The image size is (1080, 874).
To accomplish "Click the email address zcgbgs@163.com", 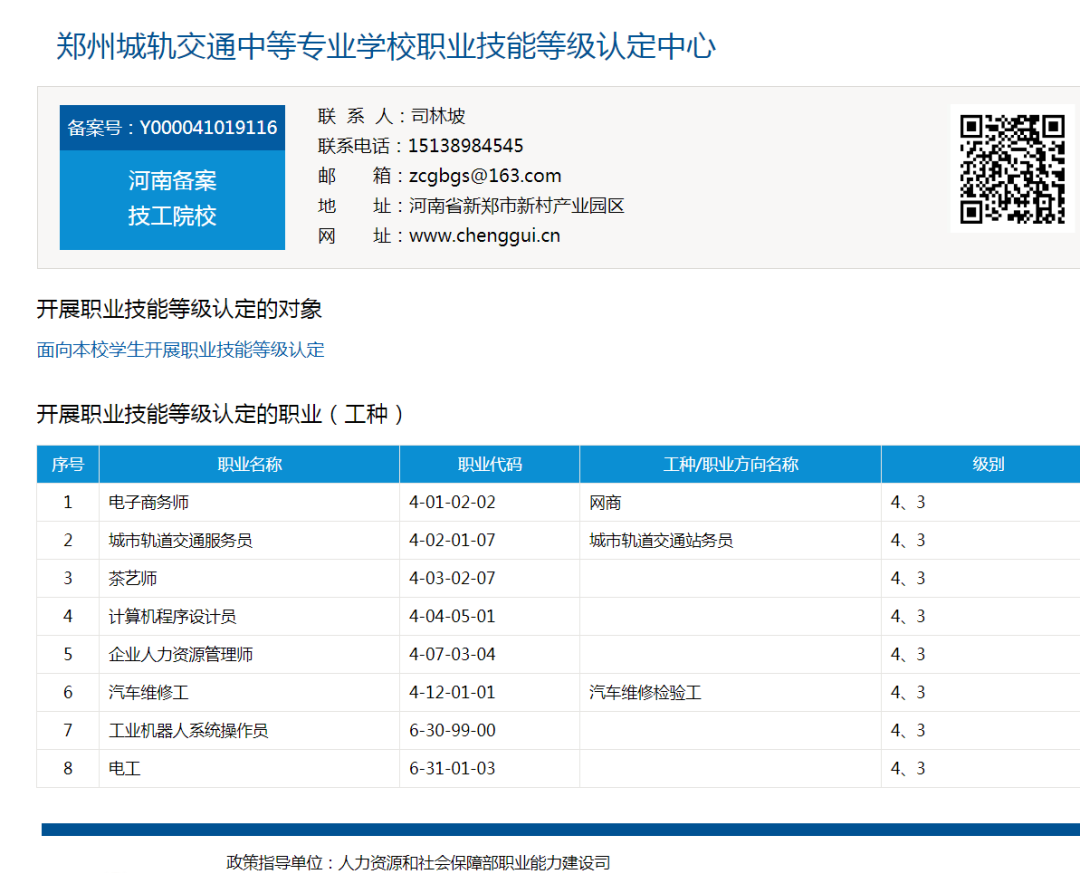I will click(485, 176).
